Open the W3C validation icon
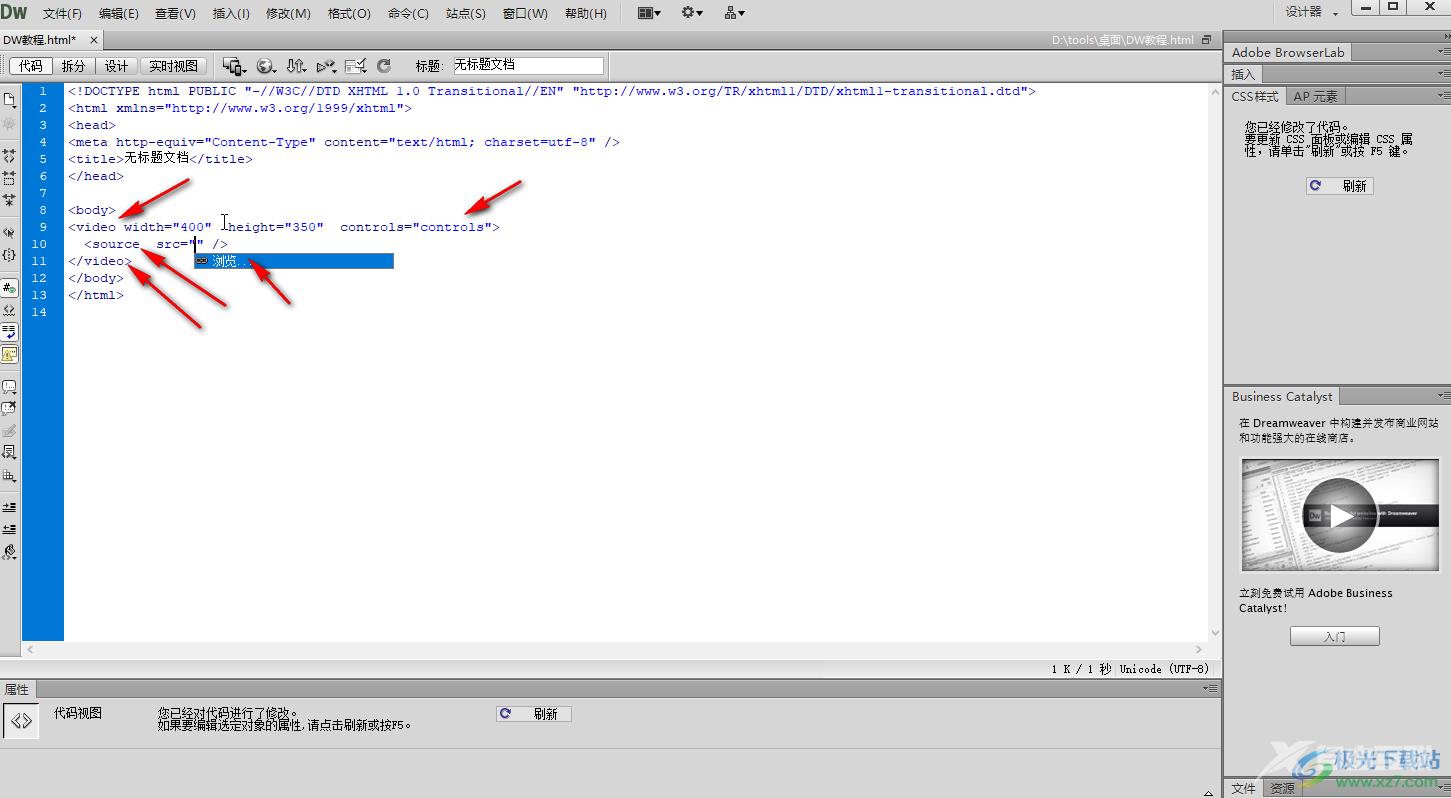The height and width of the screenshot is (798, 1451). pos(326,66)
